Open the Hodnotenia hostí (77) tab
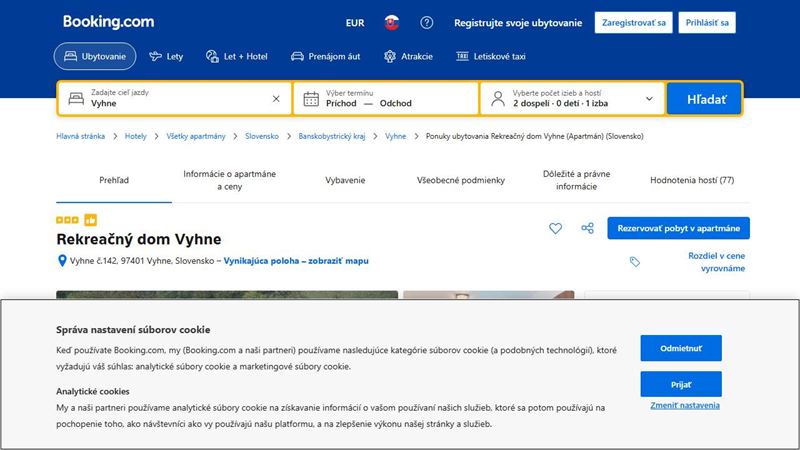 [692, 180]
